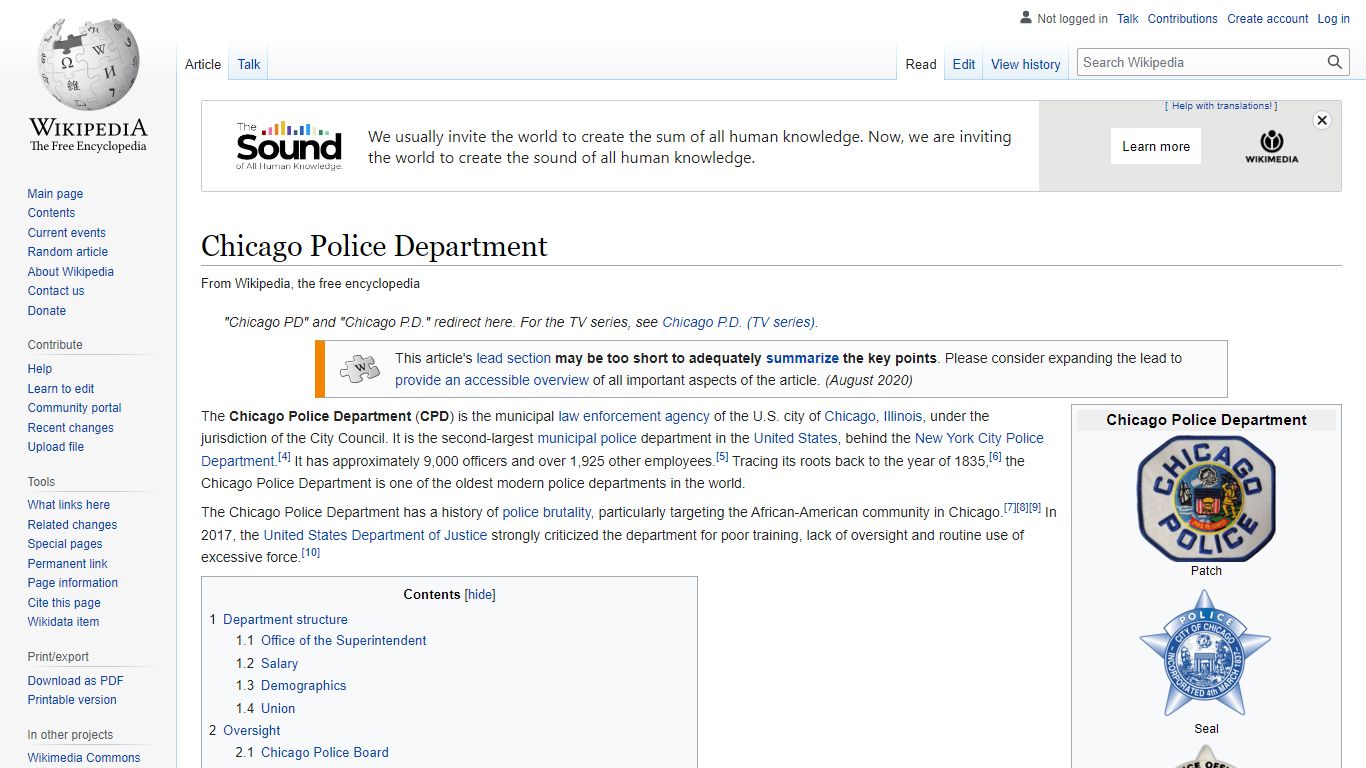
Task: Follow the police brutality link
Action: [547, 512]
